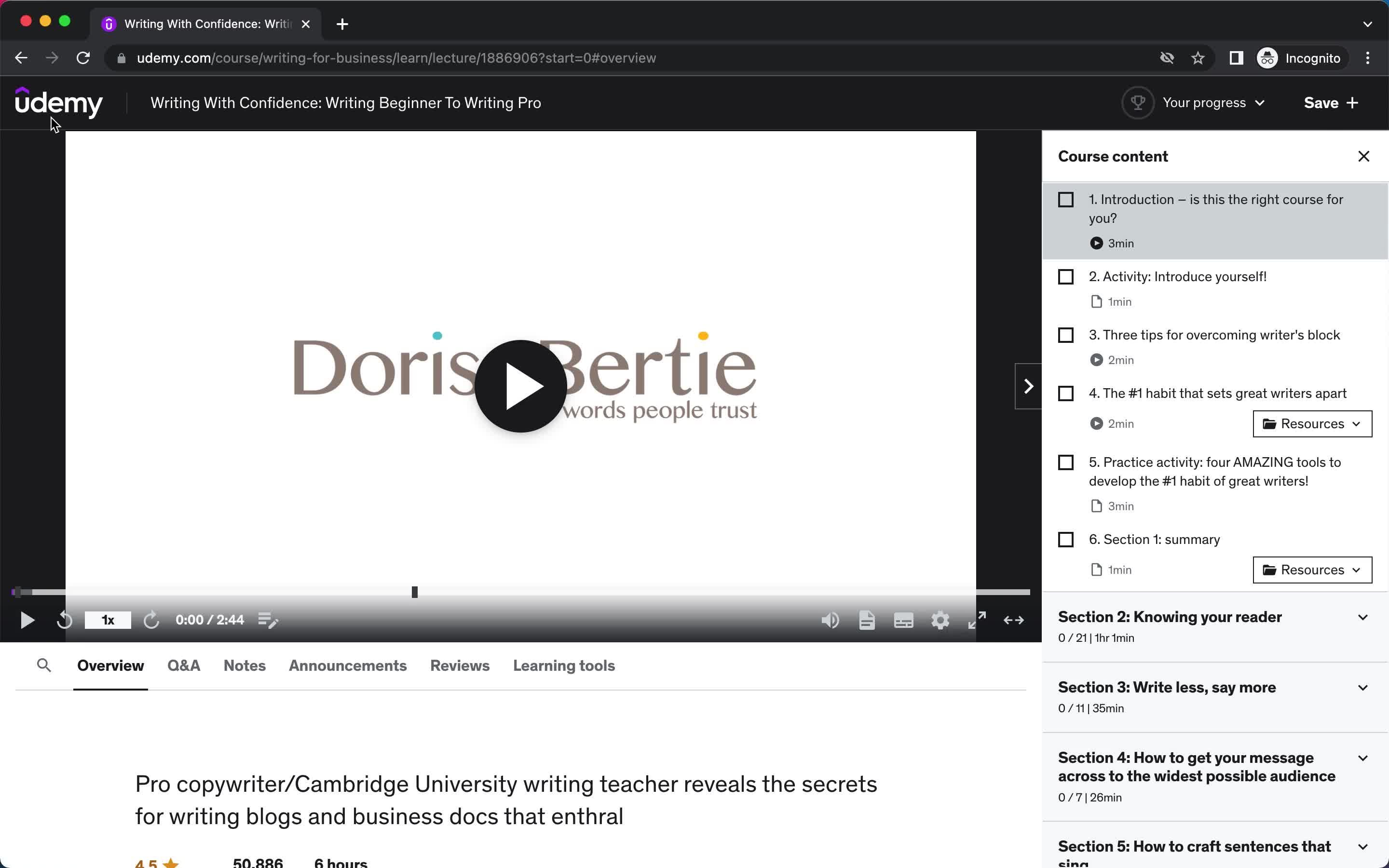The image size is (1389, 868).
Task: Click the trophy icon beside Your progress
Action: click(x=1138, y=103)
